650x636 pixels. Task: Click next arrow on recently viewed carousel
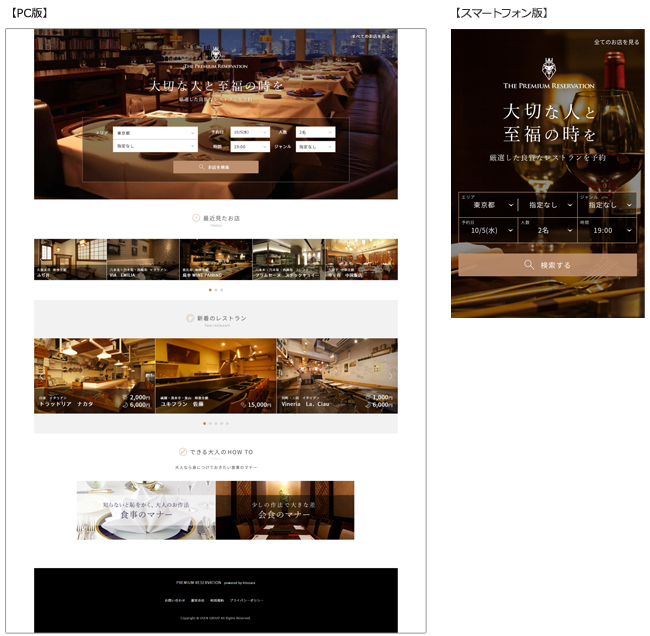click(x=390, y=260)
